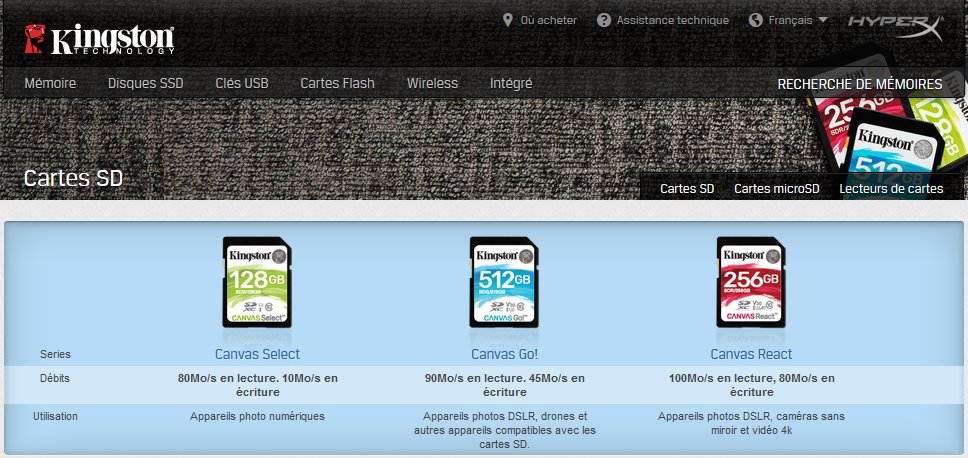968x458 pixels.
Task: Open the Canvas React series link
Action: pyautogui.click(x=751, y=354)
